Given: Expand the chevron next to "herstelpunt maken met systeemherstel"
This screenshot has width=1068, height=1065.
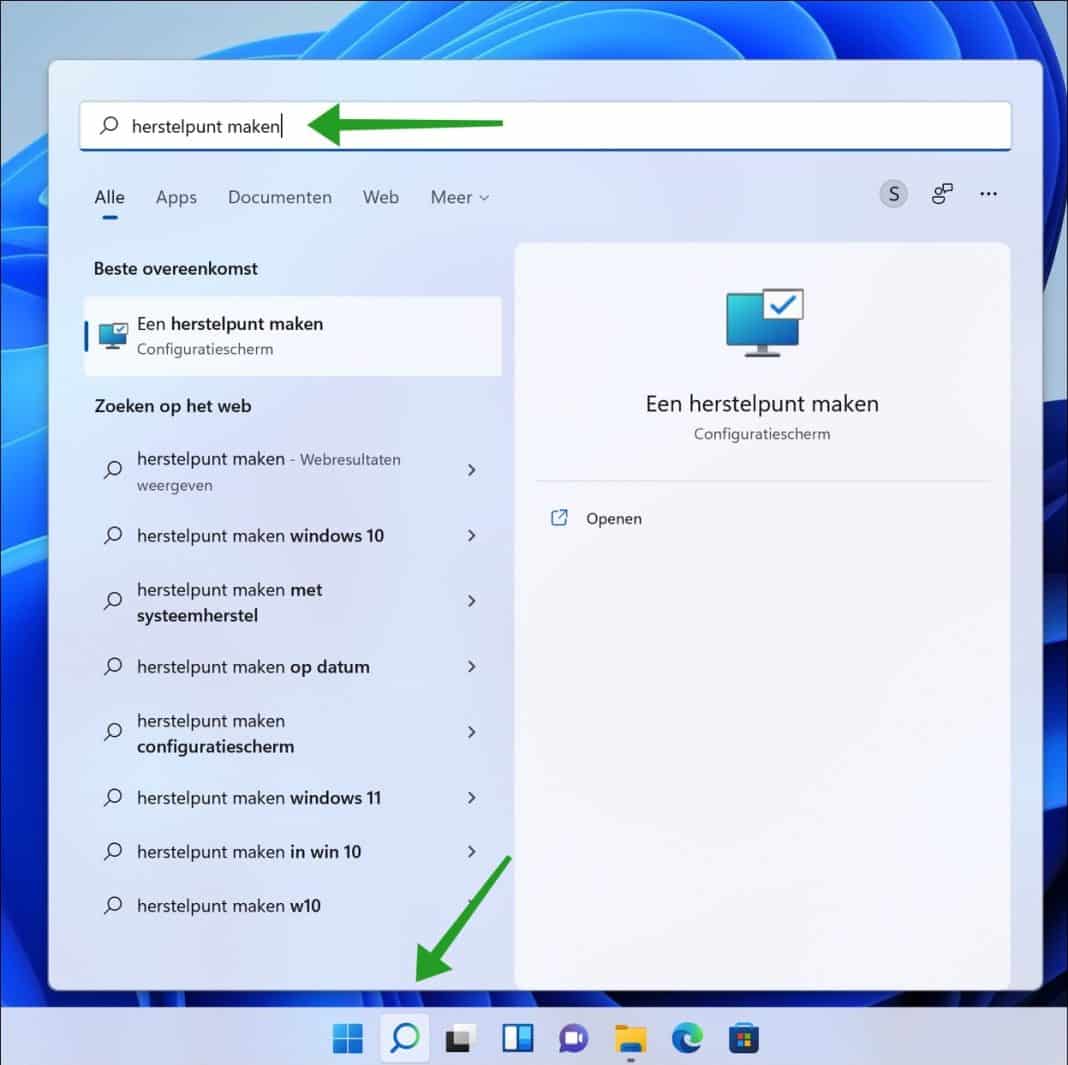Looking at the screenshot, I should click(x=471, y=601).
